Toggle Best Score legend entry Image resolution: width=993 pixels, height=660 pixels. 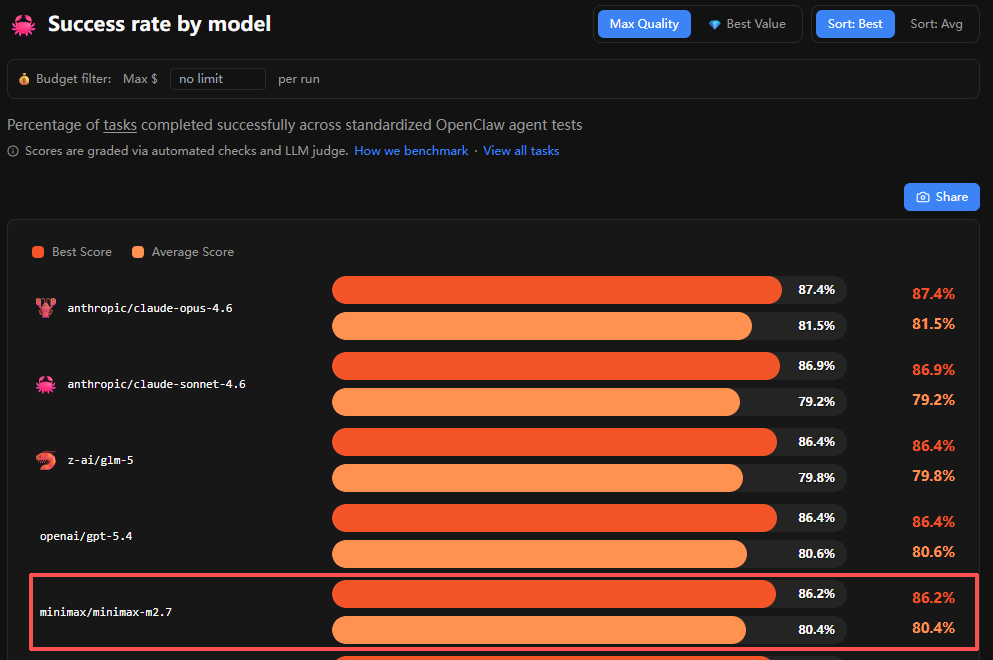pos(72,252)
